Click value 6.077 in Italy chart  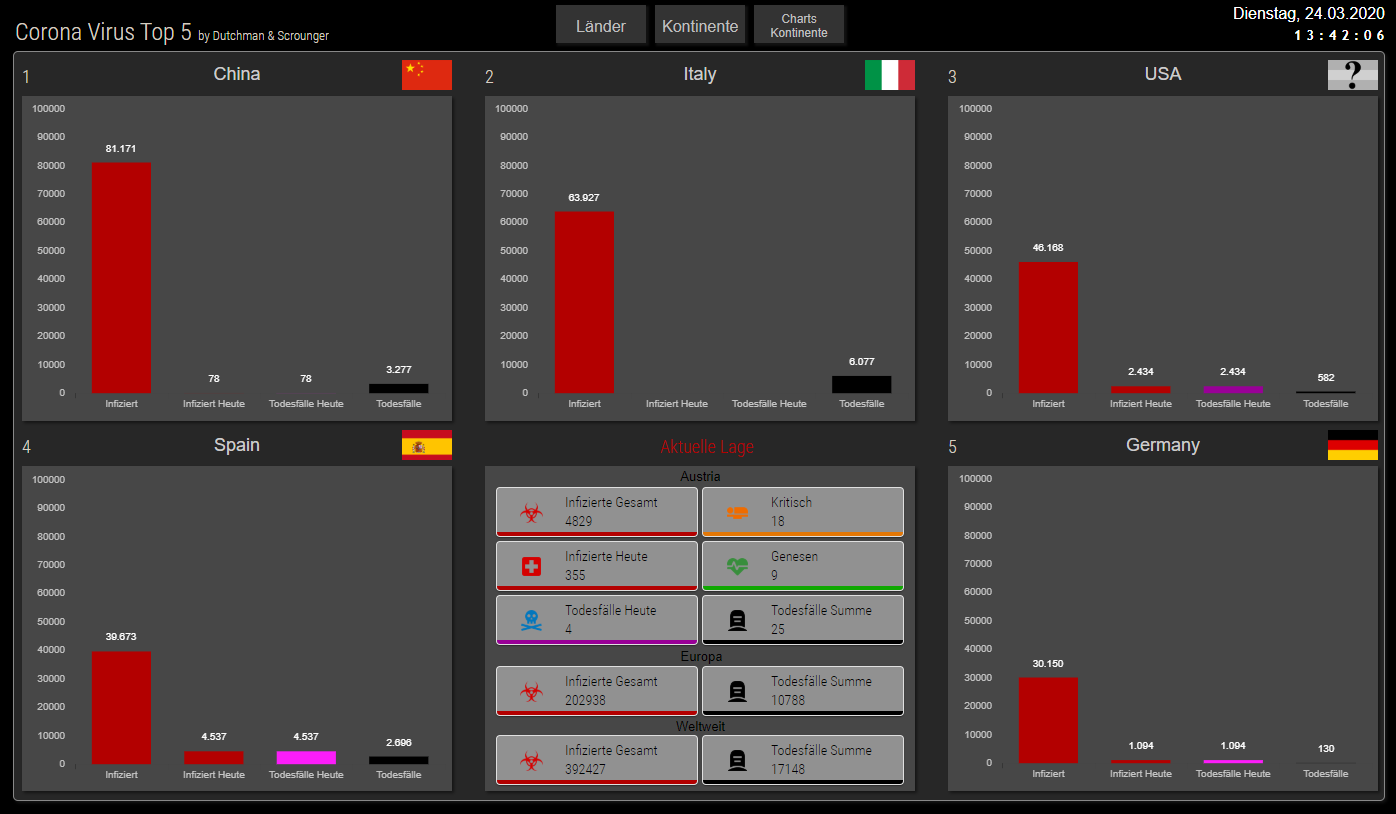click(861, 362)
